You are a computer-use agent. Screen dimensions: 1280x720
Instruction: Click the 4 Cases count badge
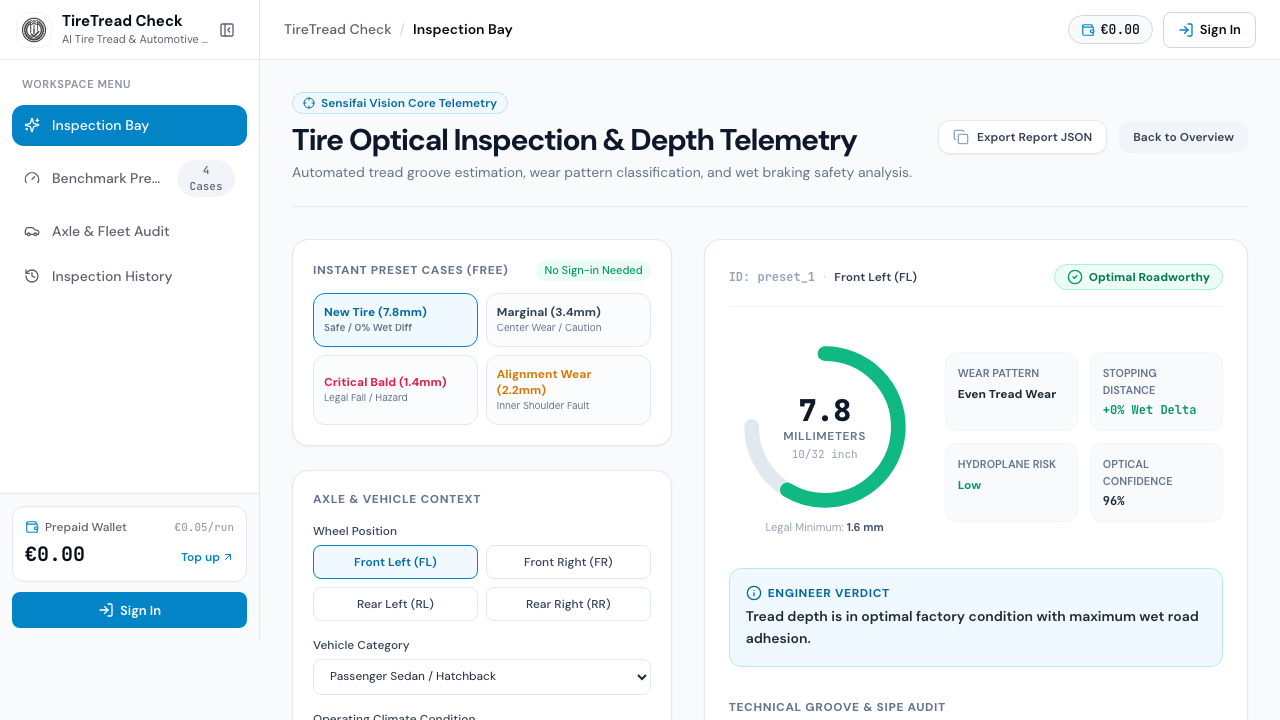pos(206,178)
